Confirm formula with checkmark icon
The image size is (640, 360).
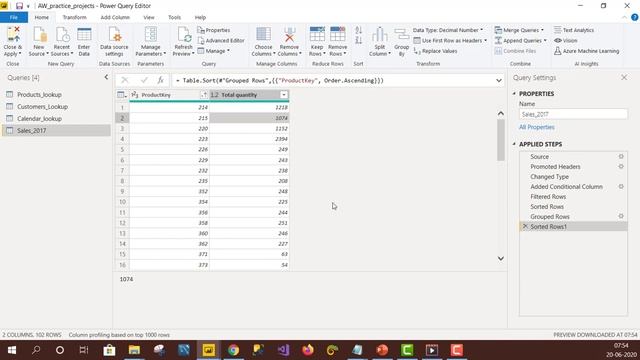tap(144, 80)
